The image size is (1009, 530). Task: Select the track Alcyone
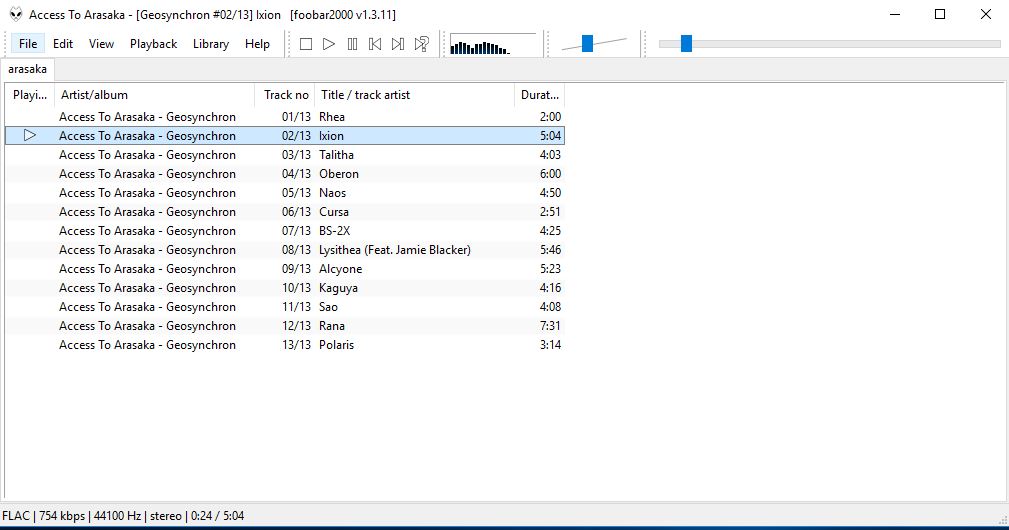284,268
